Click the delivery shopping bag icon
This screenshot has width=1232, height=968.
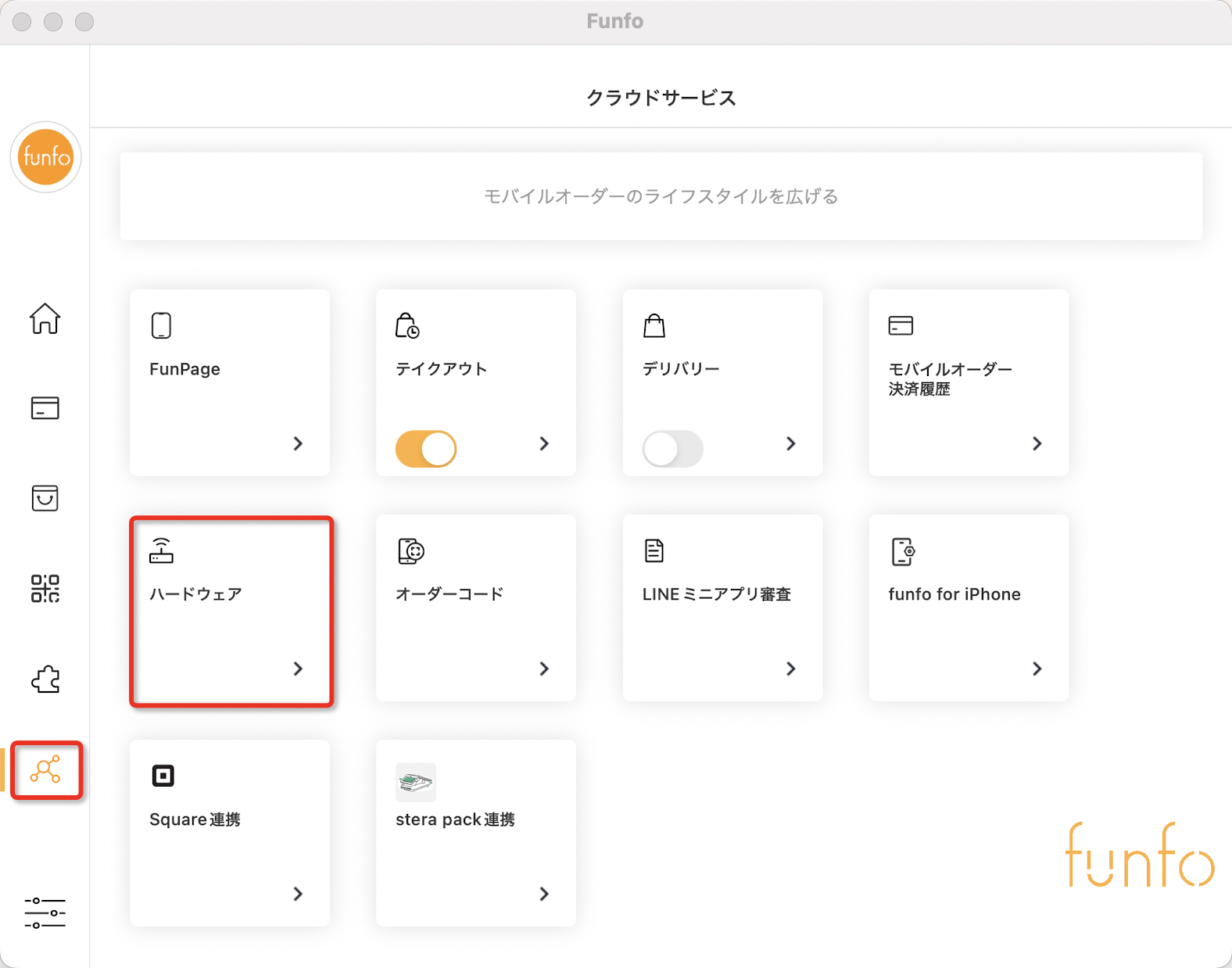654,325
